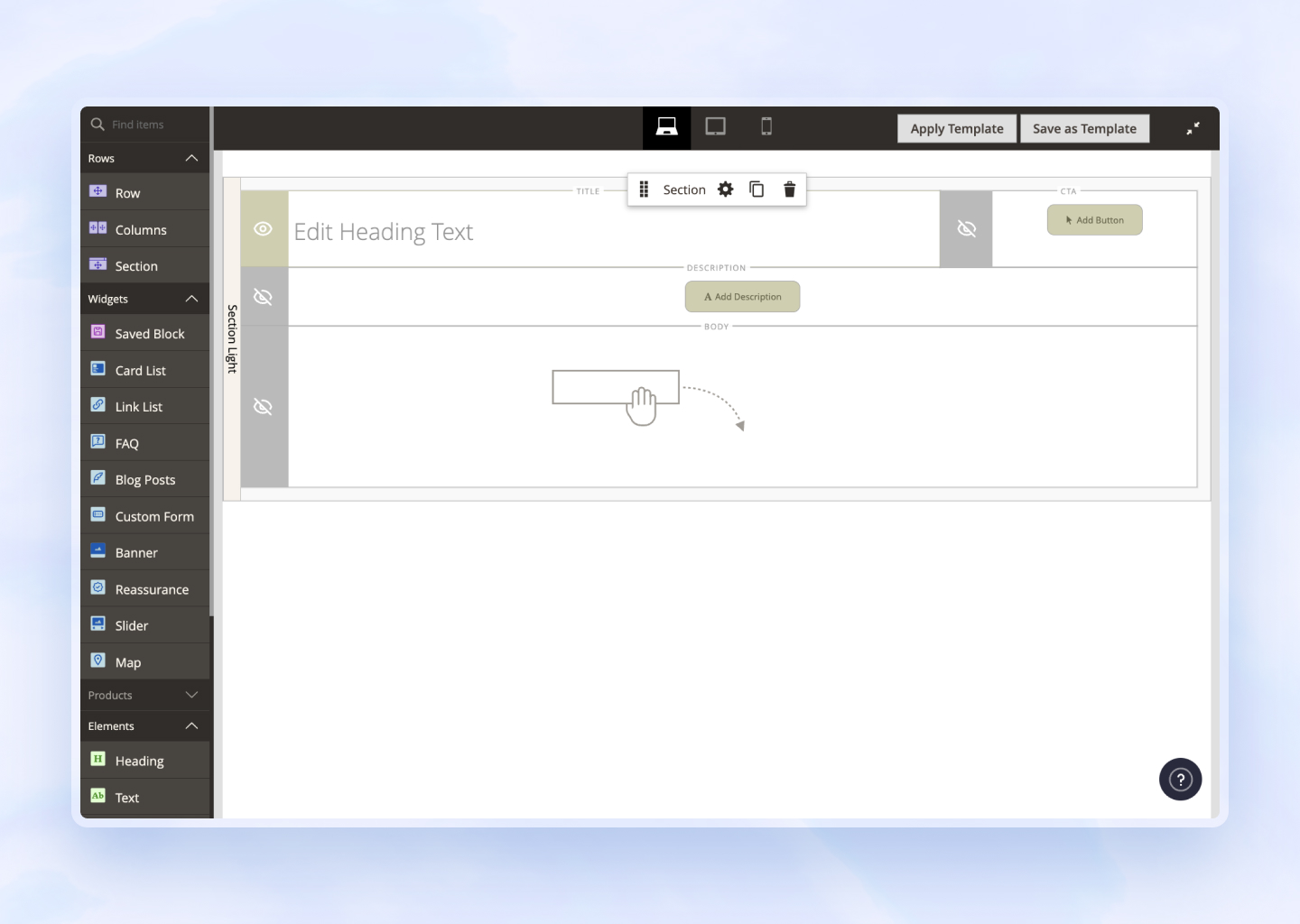The width and height of the screenshot is (1300, 924).
Task: Switch to mobile phone preview
Action: tap(766, 126)
